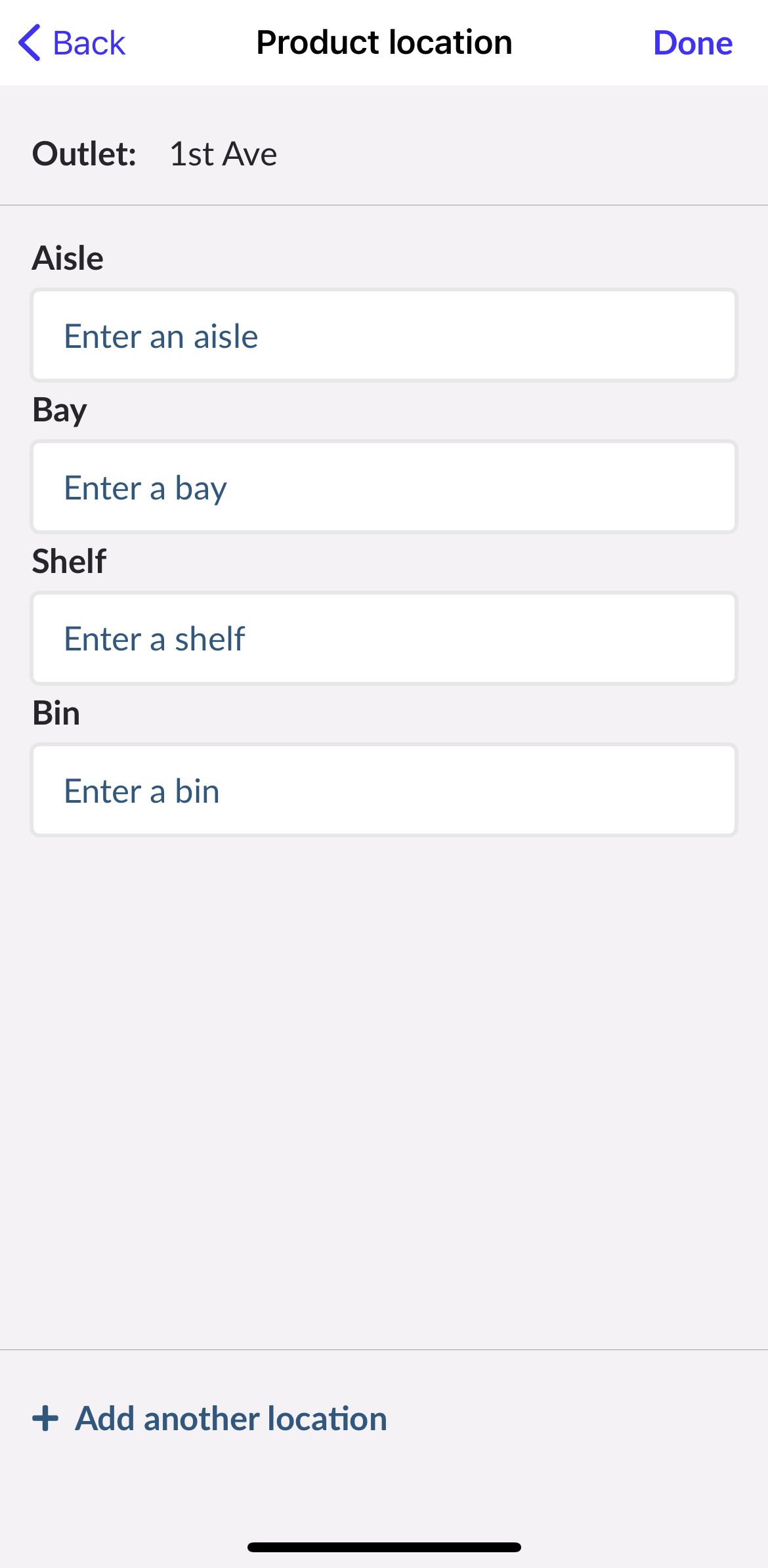Click the plus icon for another location
This screenshot has height=1568, width=768.
45,1418
